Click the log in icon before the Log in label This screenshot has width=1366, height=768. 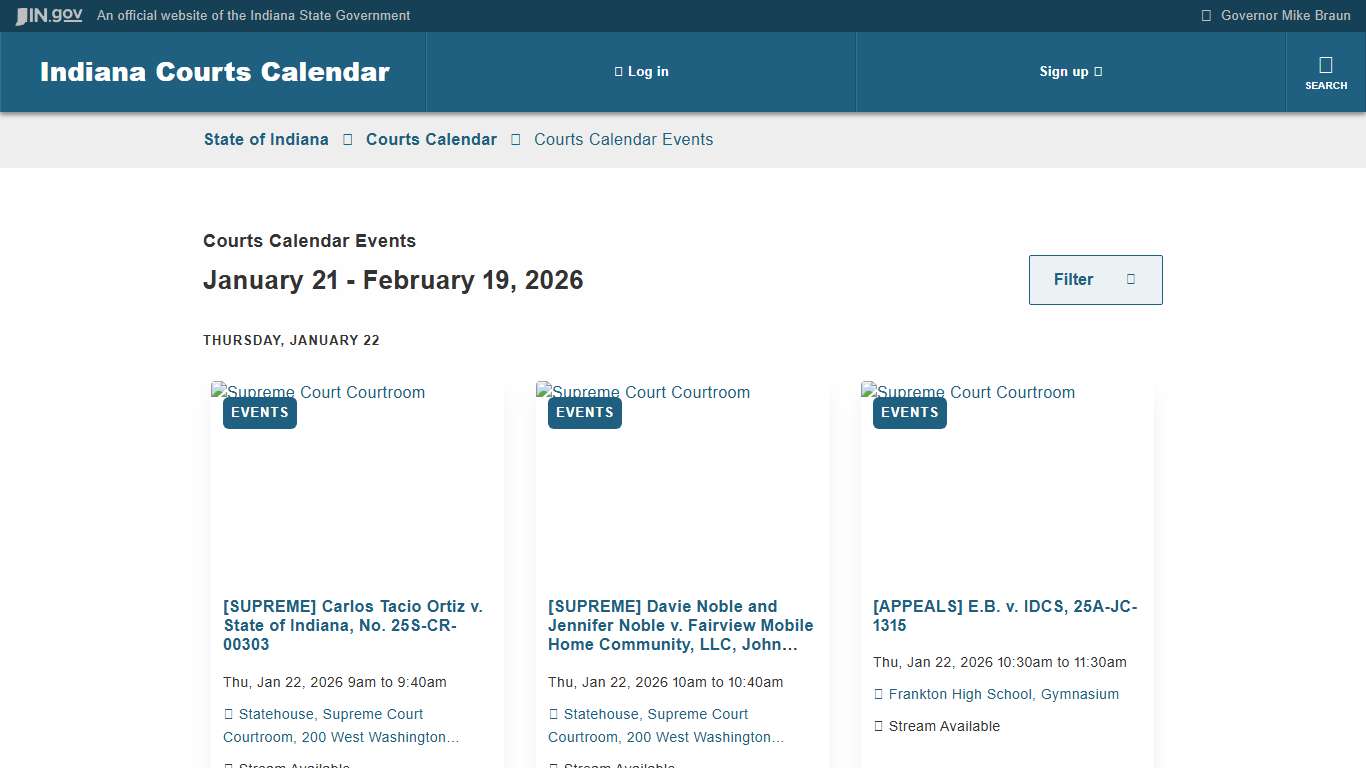click(x=617, y=71)
